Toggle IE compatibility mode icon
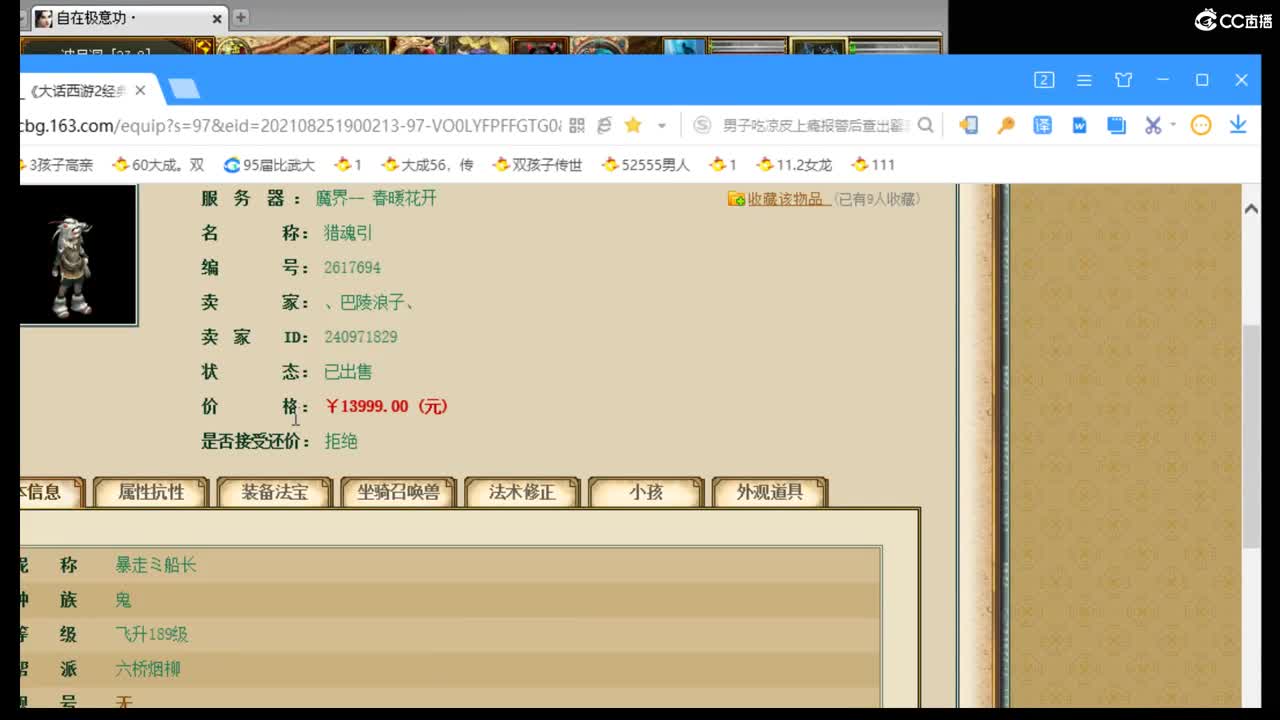 (x=604, y=125)
